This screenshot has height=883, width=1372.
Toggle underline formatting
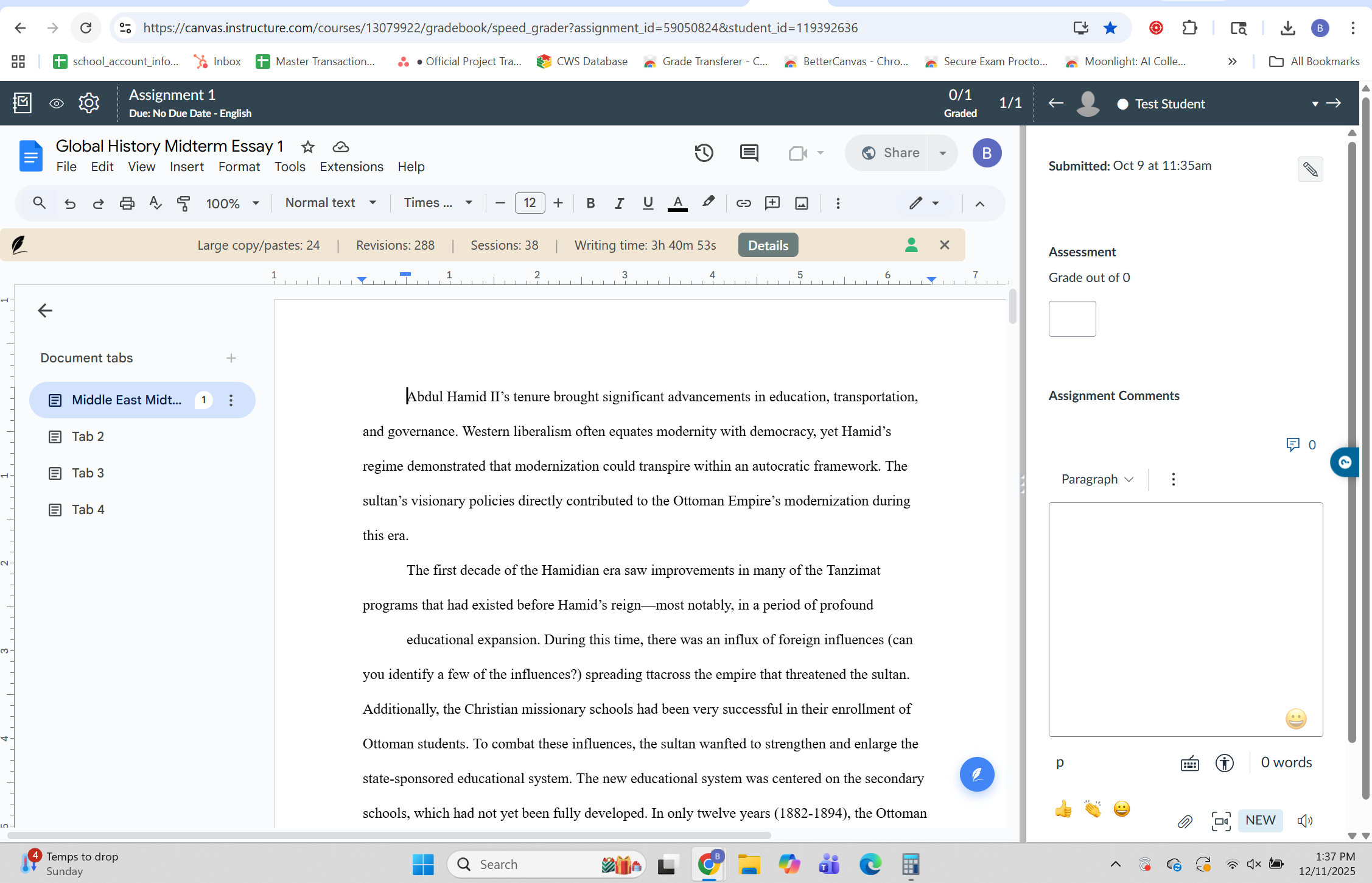pyautogui.click(x=648, y=203)
